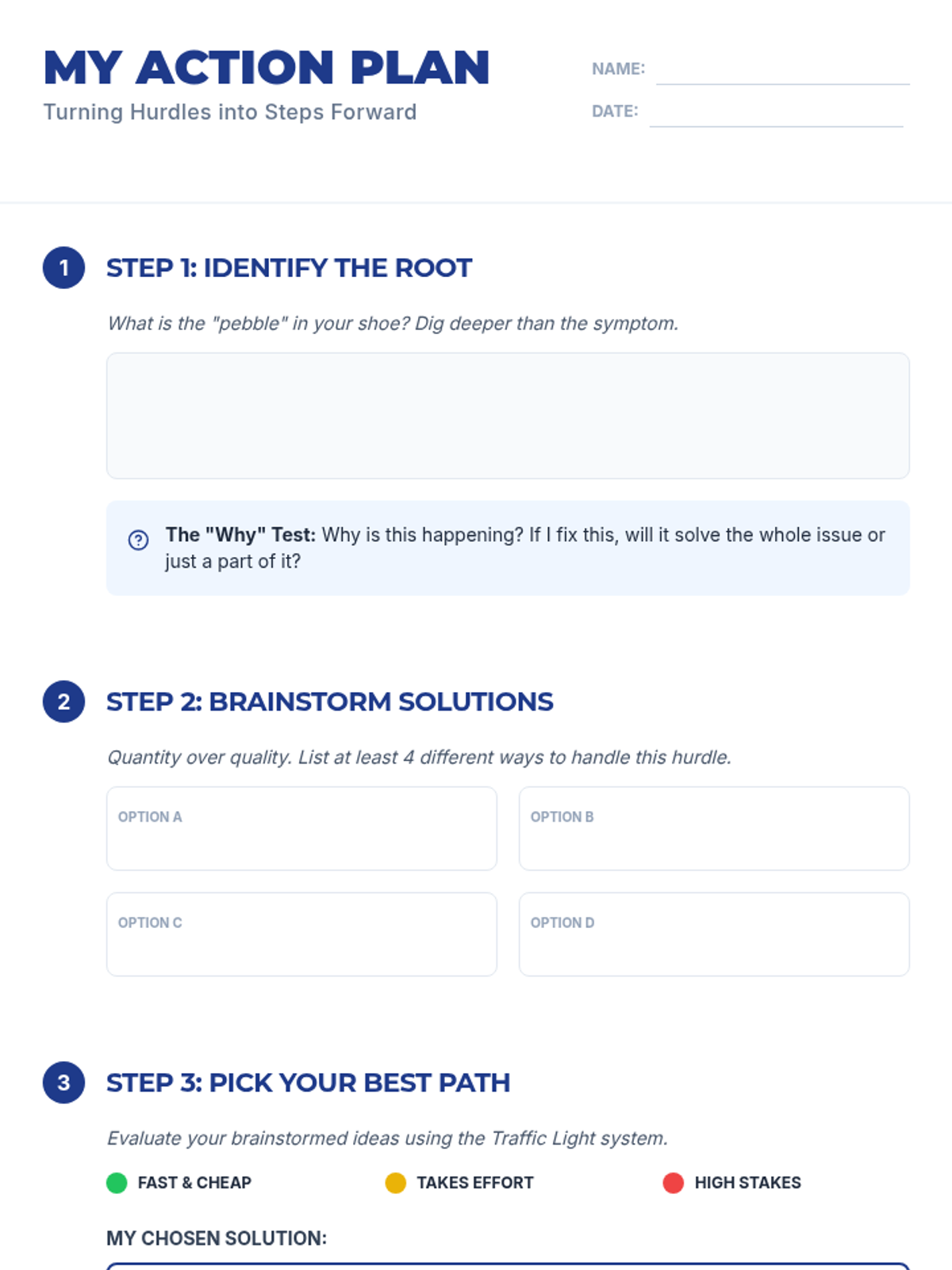Viewport: 952px width, 1270px height.
Task: Click the step 1 number badge
Action: pyautogui.click(x=63, y=267)
